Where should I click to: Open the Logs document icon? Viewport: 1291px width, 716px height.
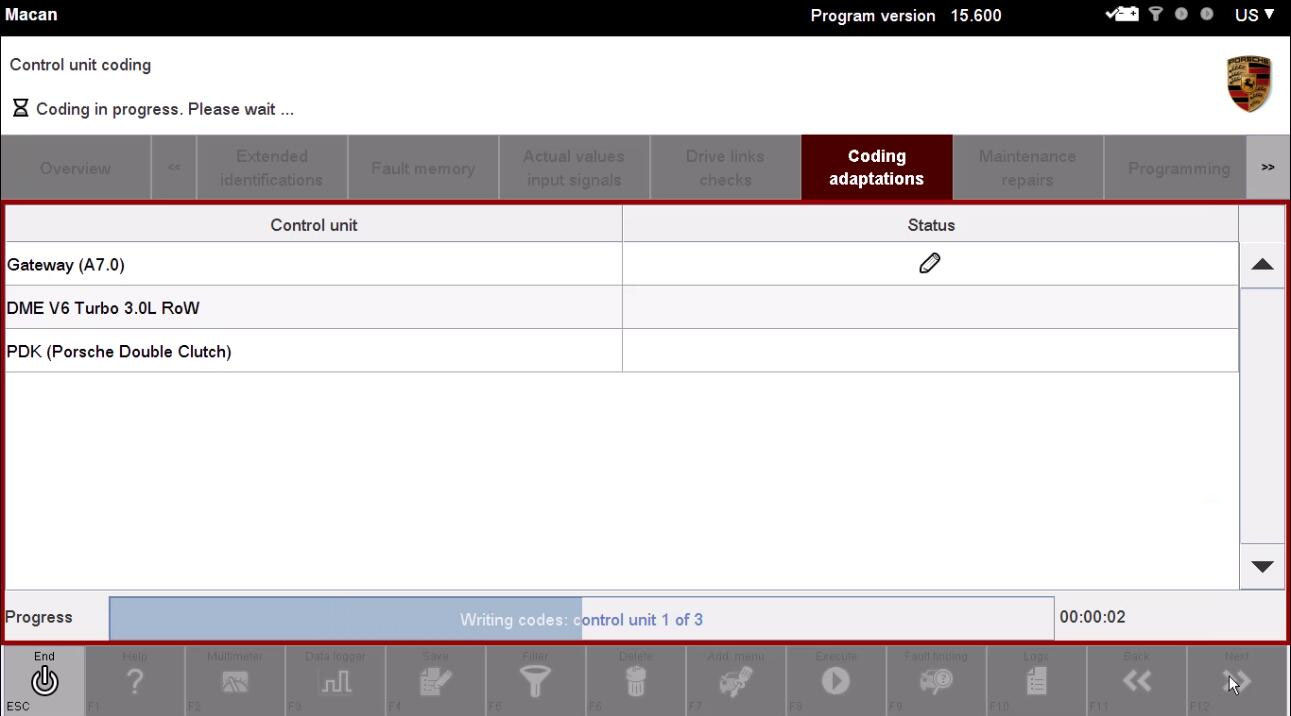(x=1036, y=680)
